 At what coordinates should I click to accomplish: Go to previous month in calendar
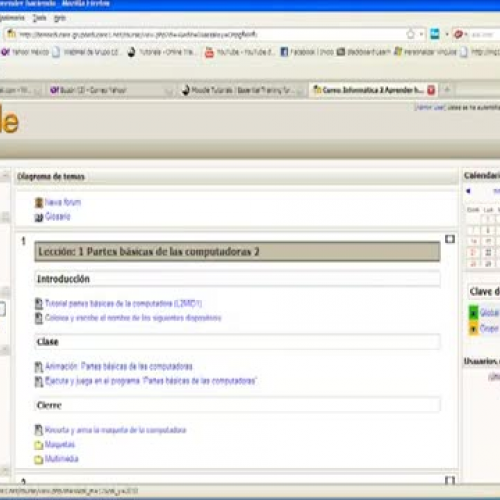point(468,191)
